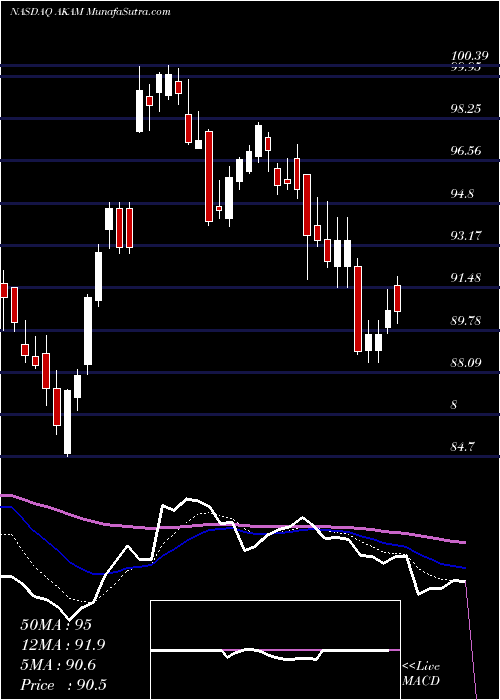The image size is (500, 700).
Task: Click the 84.7 price level label
Action: point(463,446)
